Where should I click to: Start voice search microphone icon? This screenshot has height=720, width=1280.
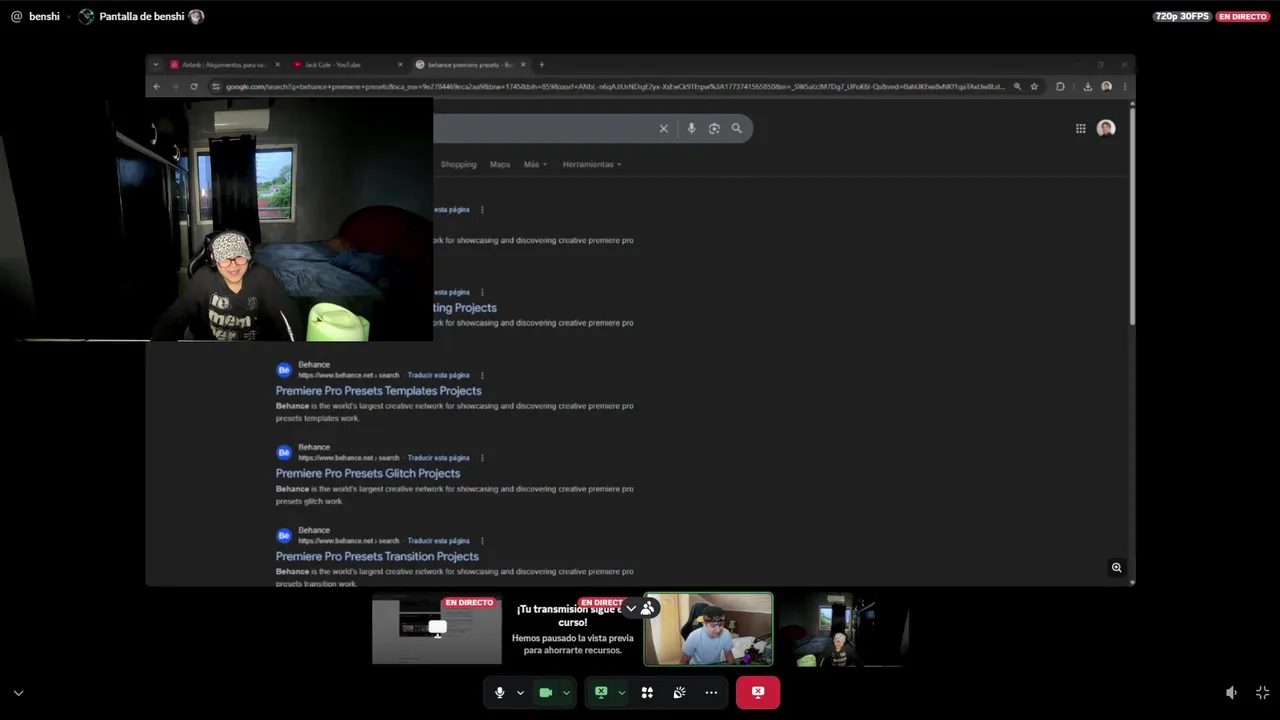click(691, 128)
